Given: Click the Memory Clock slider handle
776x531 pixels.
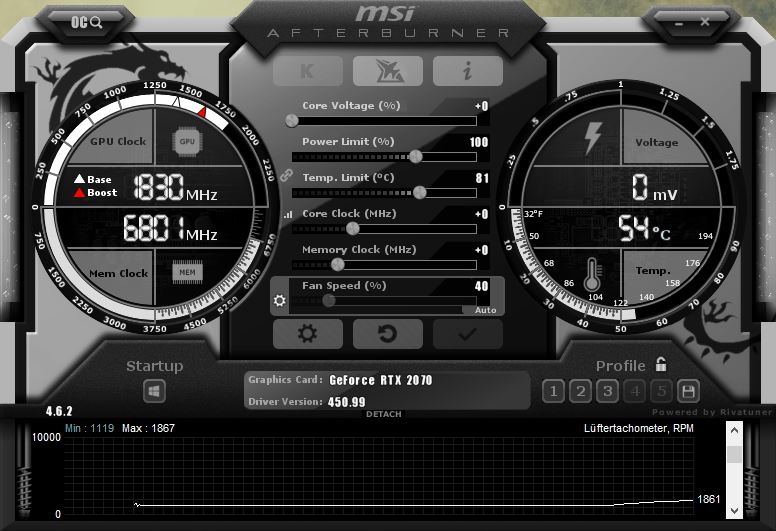Looking at the screenshot, I should [x=338, y=265].
